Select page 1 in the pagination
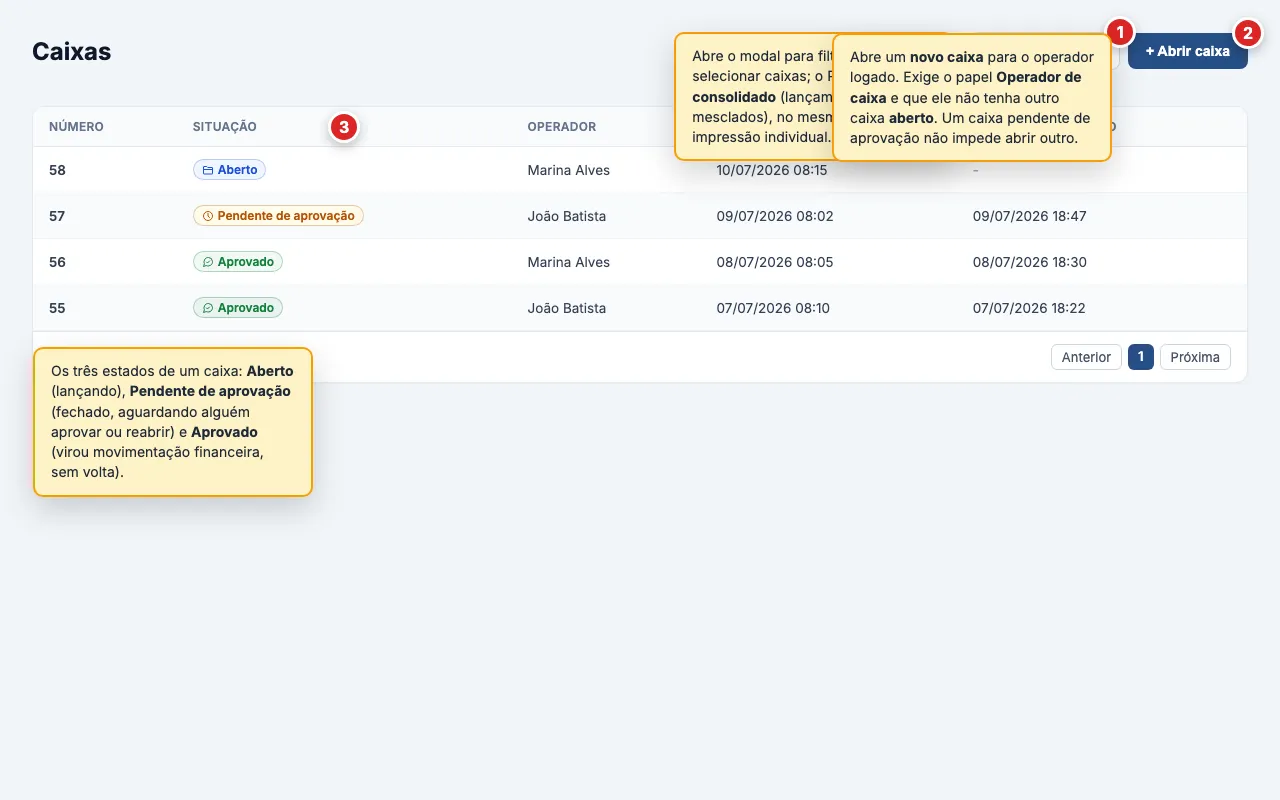The height and width of the screenshot is (800, 1280). pos(1141,357)
